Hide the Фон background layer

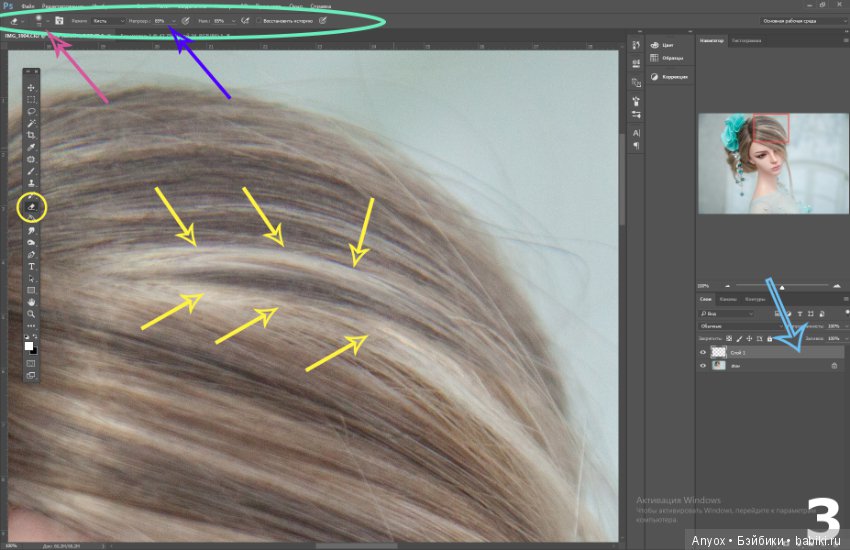coord(703,365)
